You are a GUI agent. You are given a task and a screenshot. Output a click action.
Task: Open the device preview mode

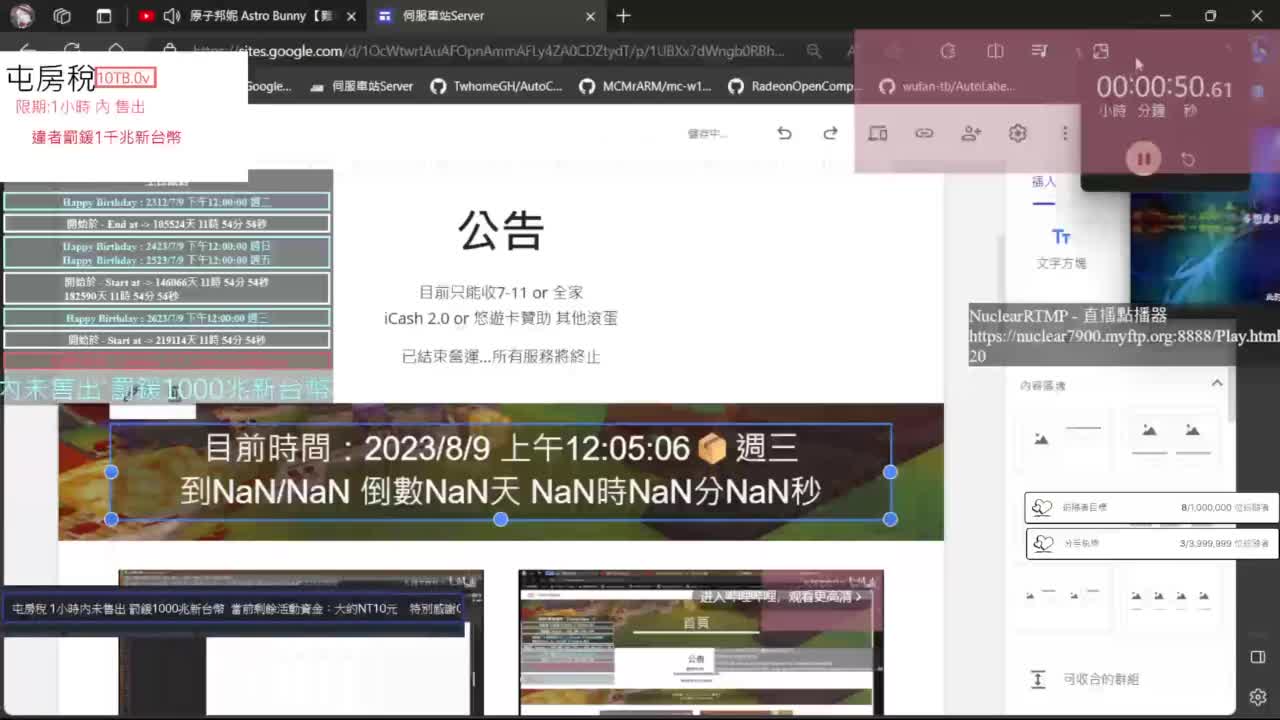click(877, 133)
